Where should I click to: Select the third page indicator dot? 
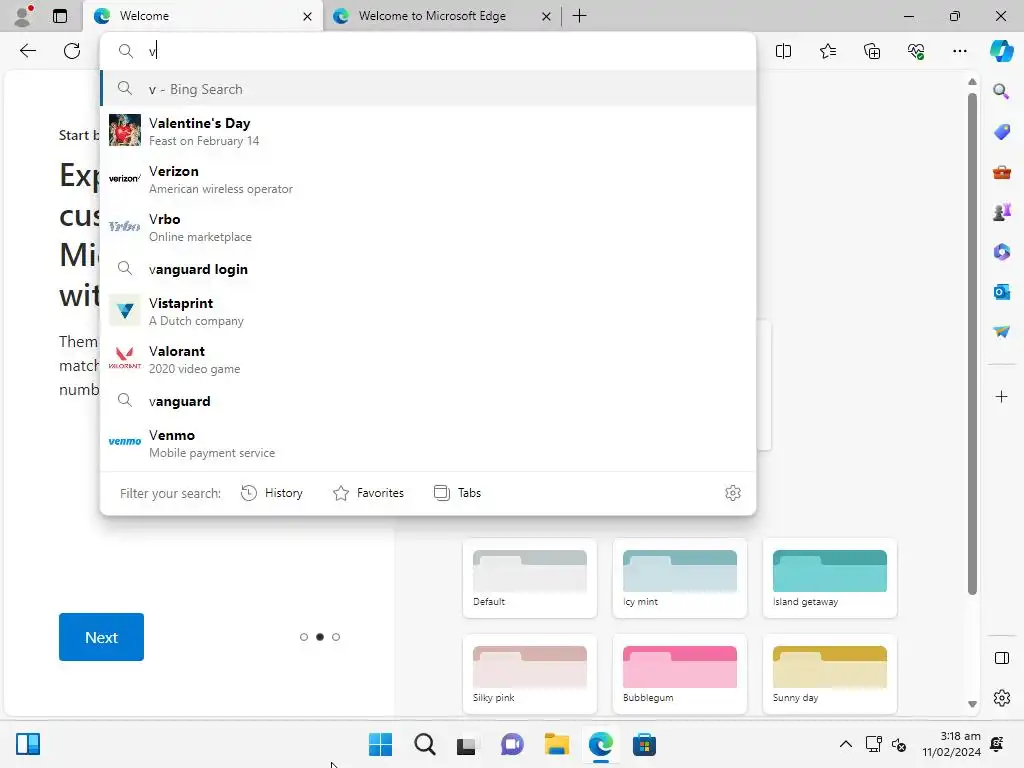336,637
